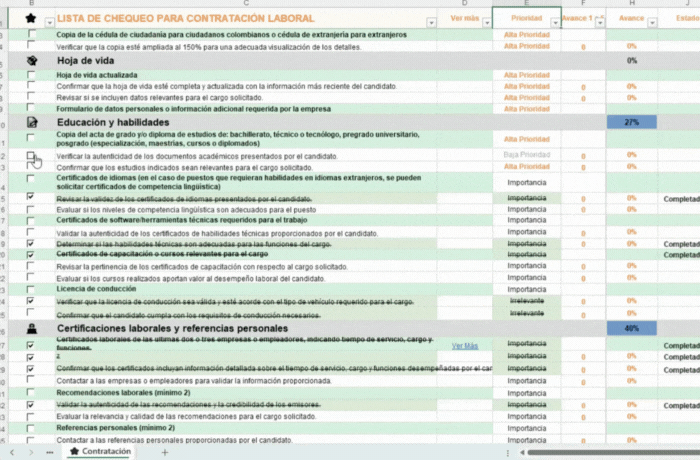The height and width of the screenshot is (460, 700).
Task: Check the box for Licencia de conducción
Action: pos(30,289)
